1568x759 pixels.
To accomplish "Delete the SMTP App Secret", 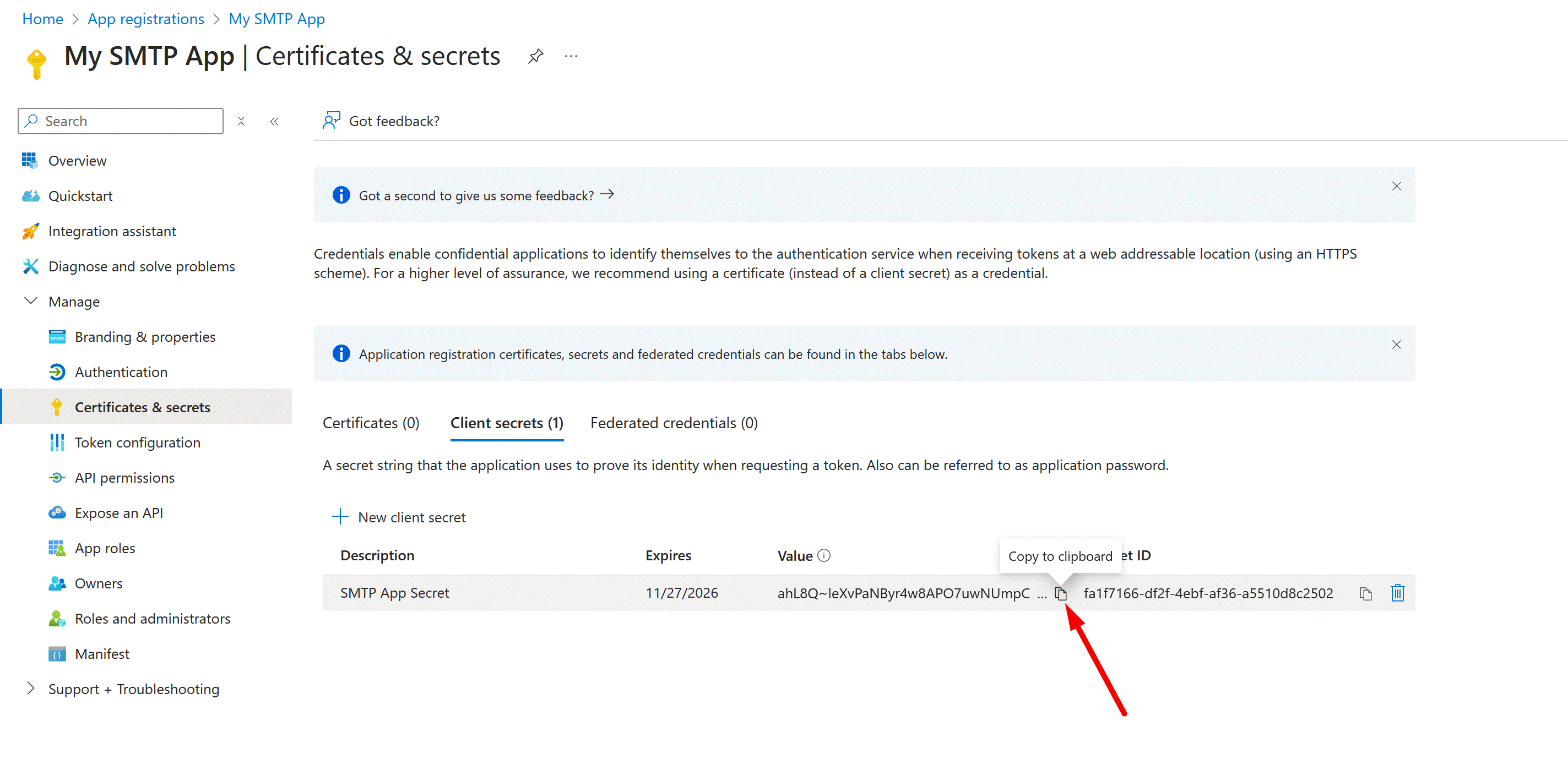I will [1397, 593].
